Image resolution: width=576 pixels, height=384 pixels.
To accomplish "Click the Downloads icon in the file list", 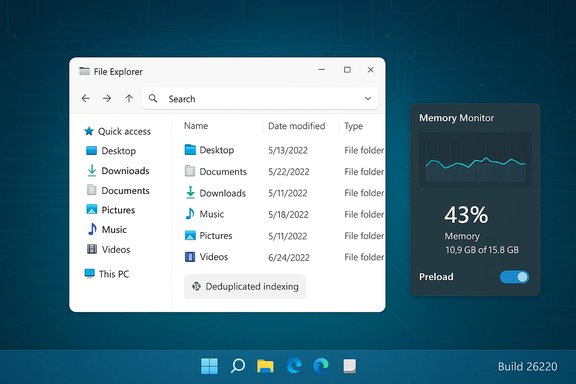I will pyautogui.click(x=190, y=193).
